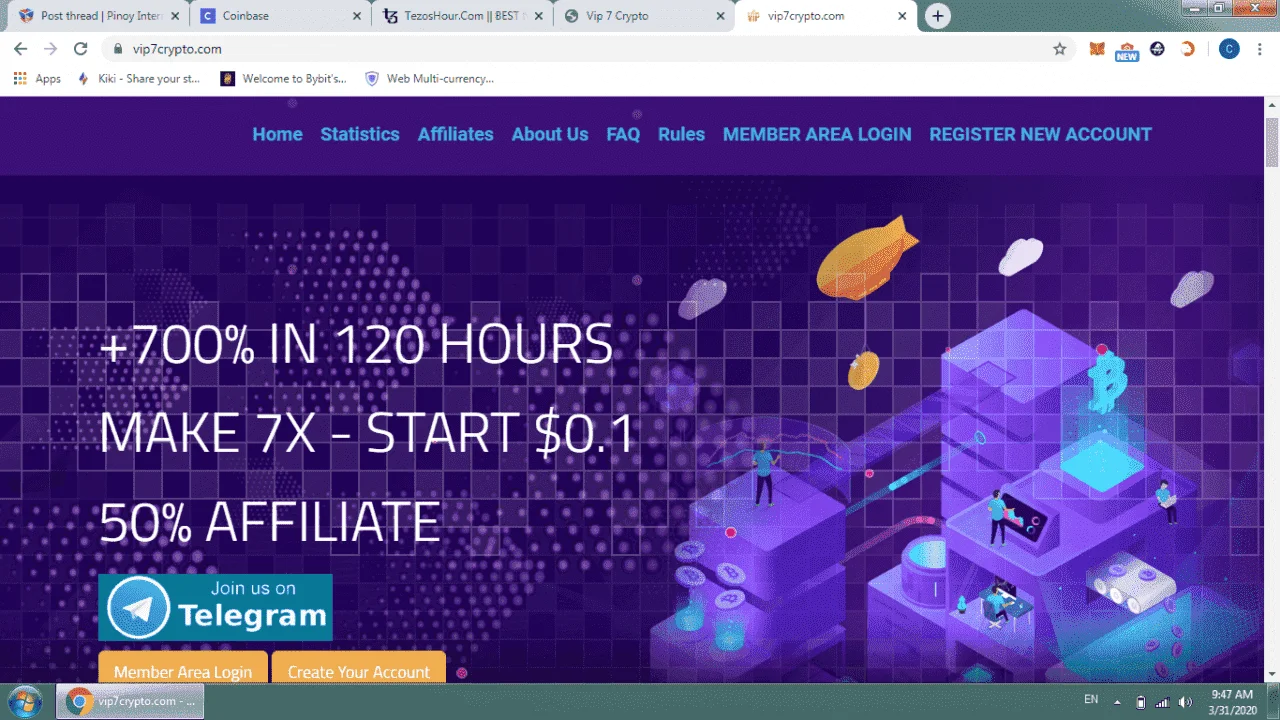This screenshot has width=1280, height=720.
Task: Close the TezosHour.Com tab
Action: [x=539, y=16]
